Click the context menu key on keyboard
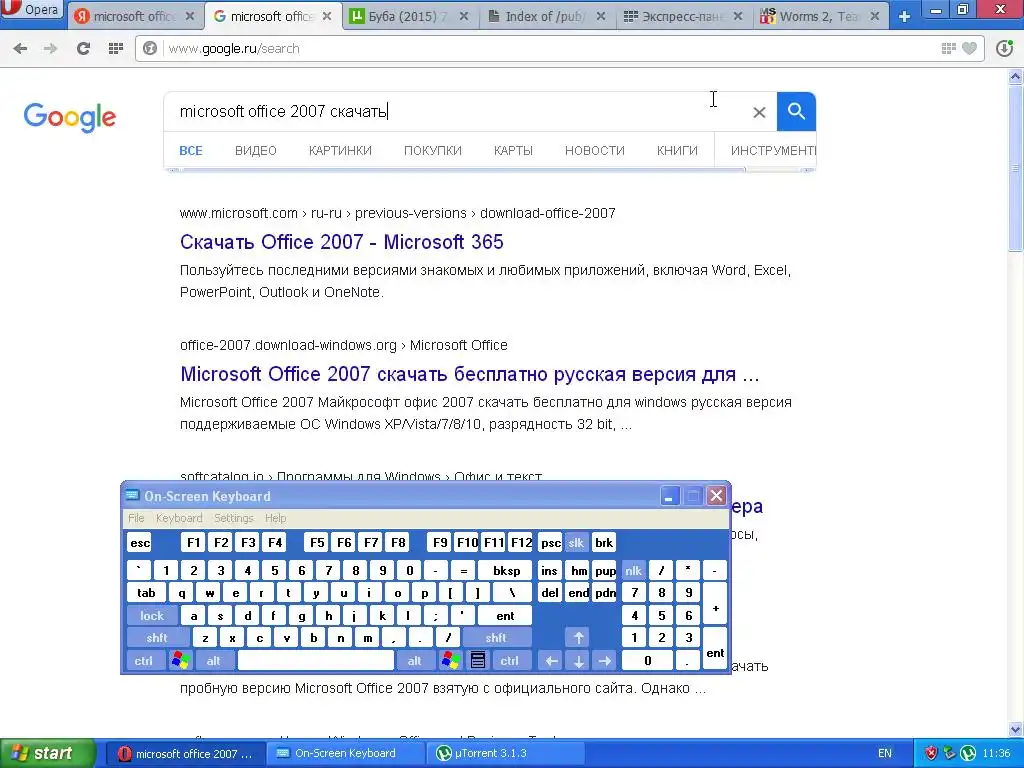The image size is (1024, 768). (478, 661)
